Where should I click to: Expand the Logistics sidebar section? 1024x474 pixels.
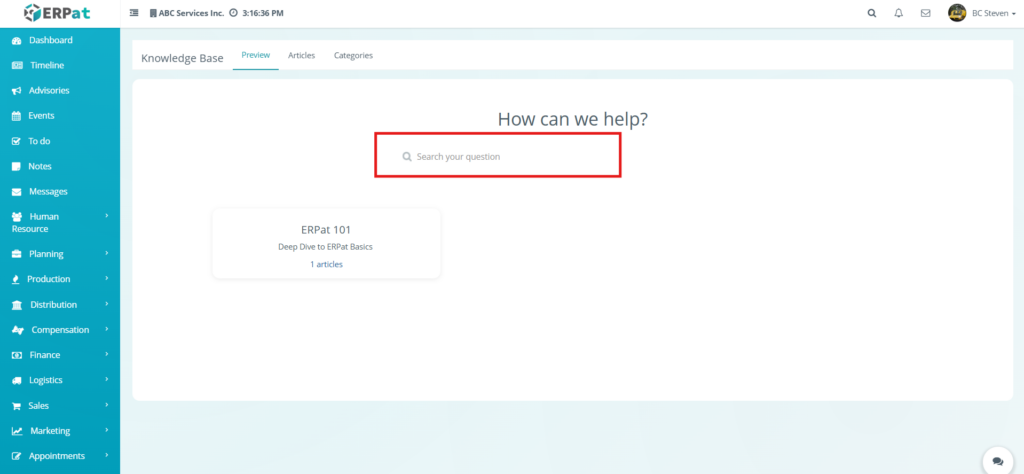coord(46,380)
